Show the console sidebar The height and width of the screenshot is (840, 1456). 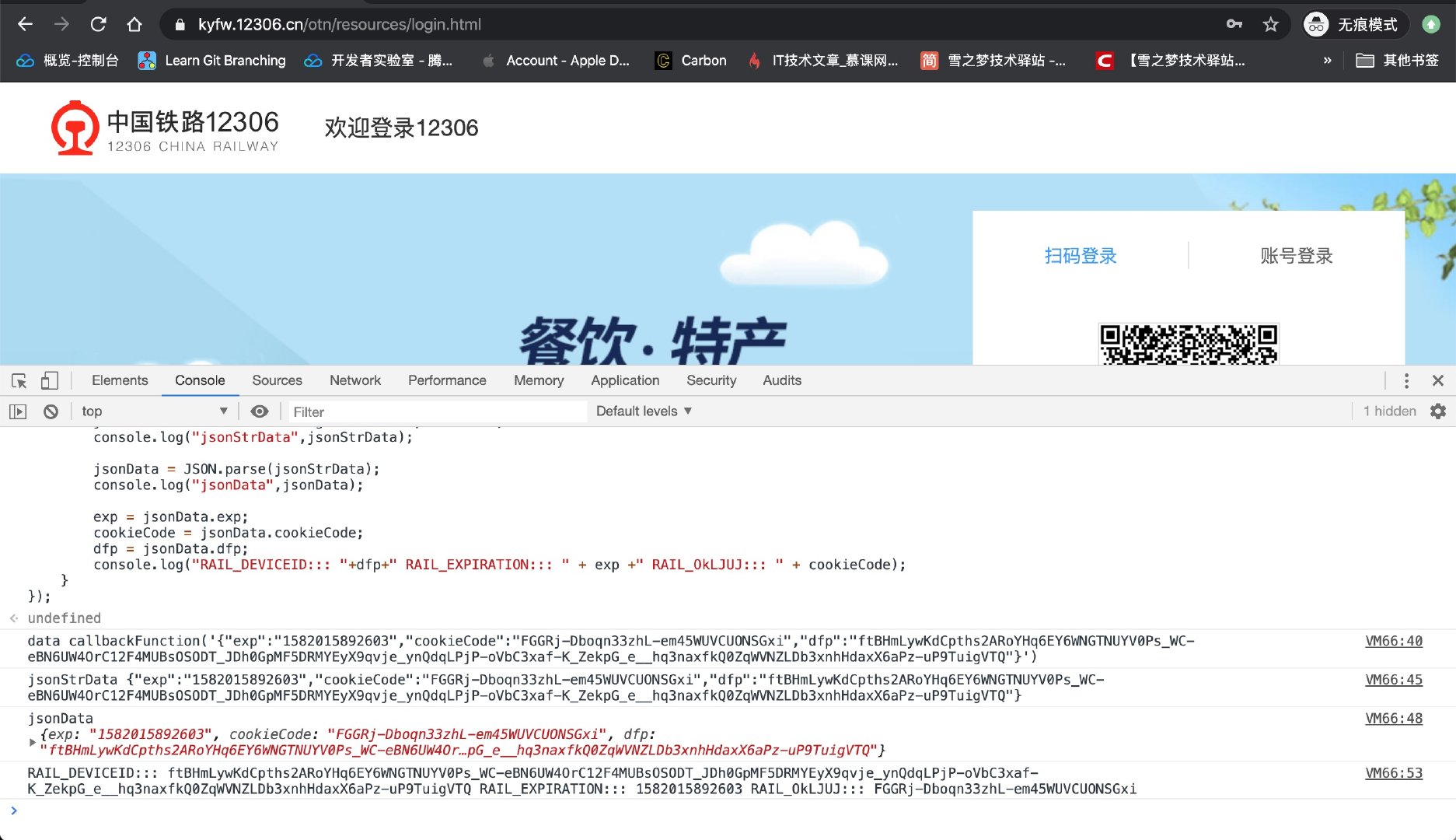[17, 411]
